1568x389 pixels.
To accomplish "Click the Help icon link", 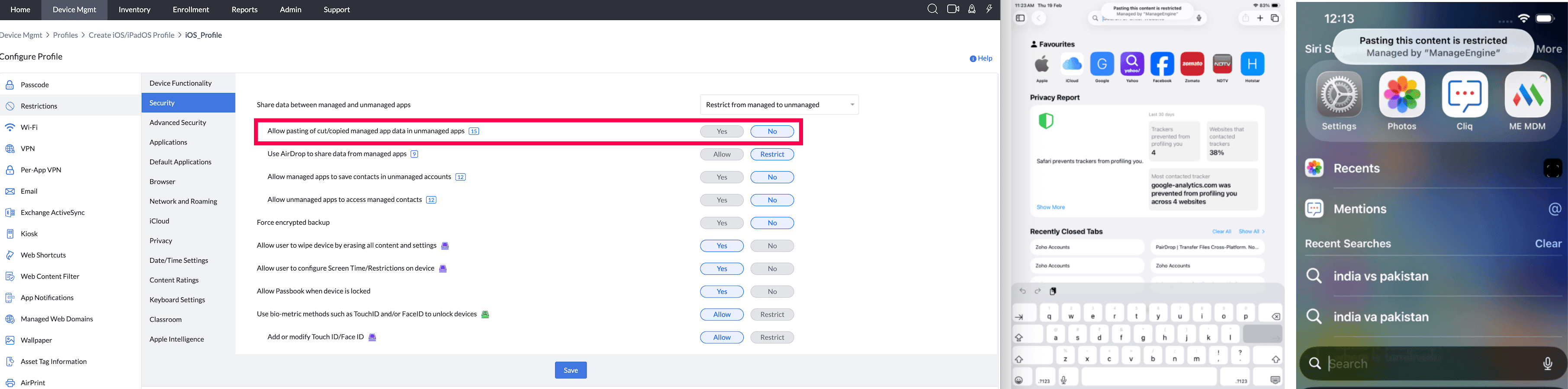I will coord(980,58).
